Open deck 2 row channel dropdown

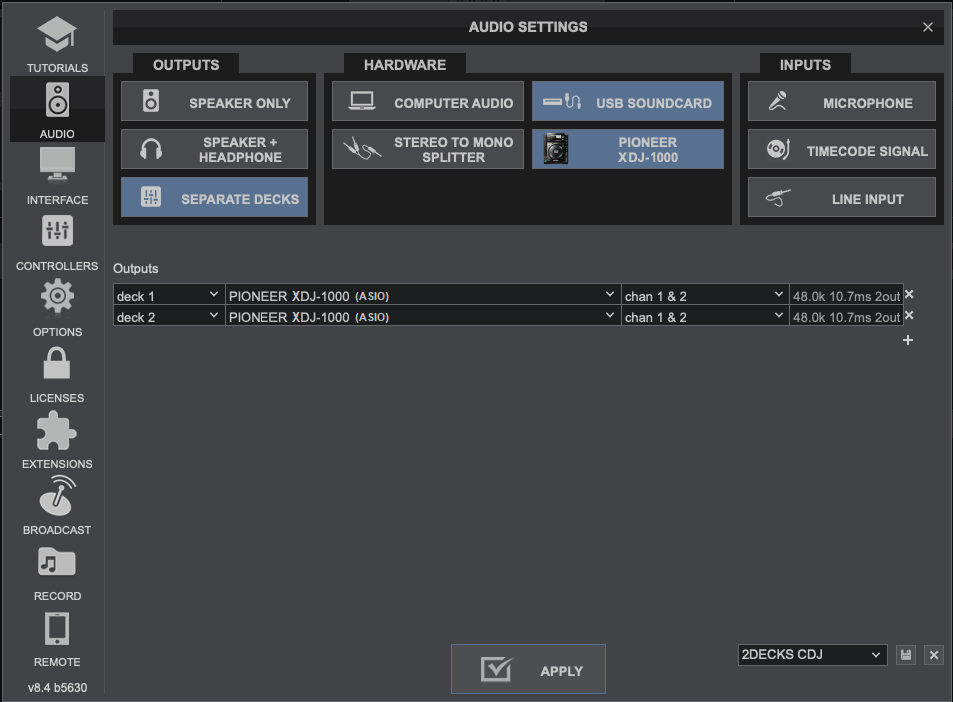705,317
